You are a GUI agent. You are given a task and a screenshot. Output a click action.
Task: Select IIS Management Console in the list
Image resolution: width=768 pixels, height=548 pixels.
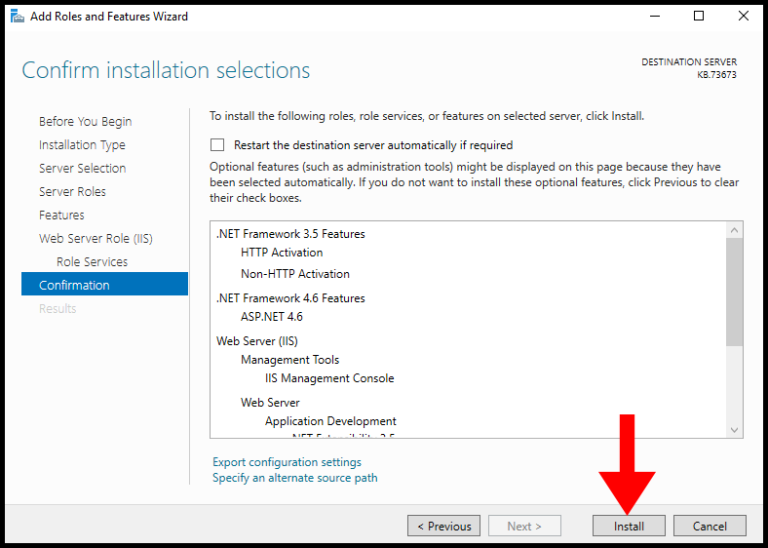click(x=329, y=378)
